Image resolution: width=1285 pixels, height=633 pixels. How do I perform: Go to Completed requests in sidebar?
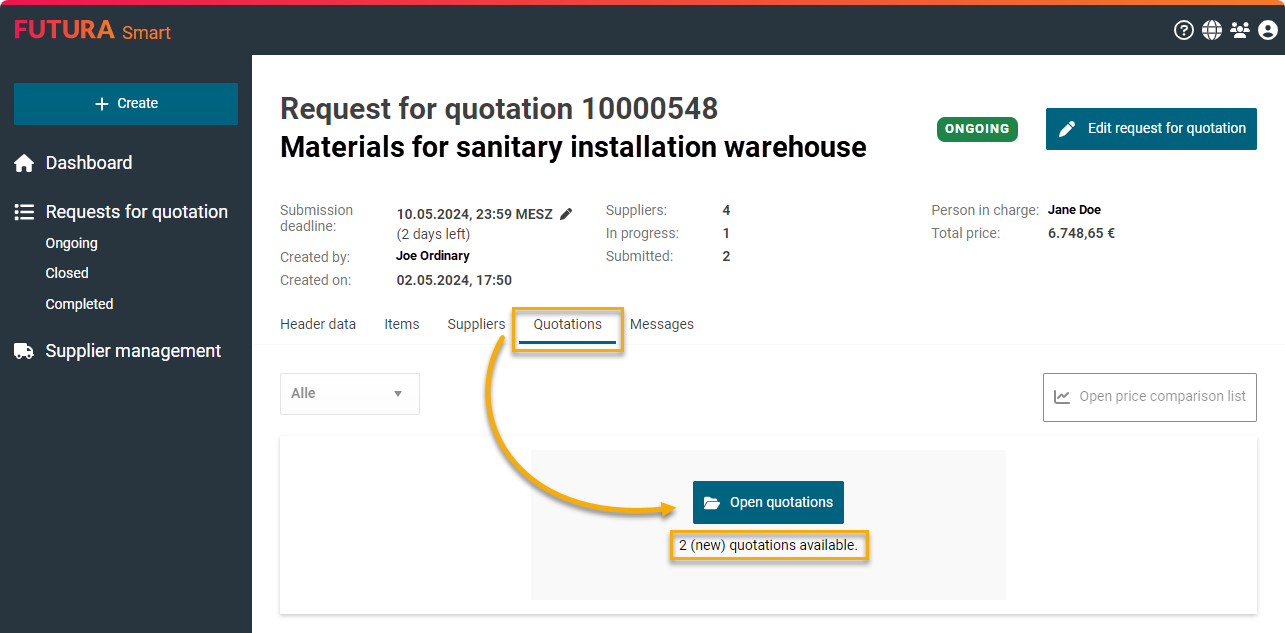pos(79,304)
